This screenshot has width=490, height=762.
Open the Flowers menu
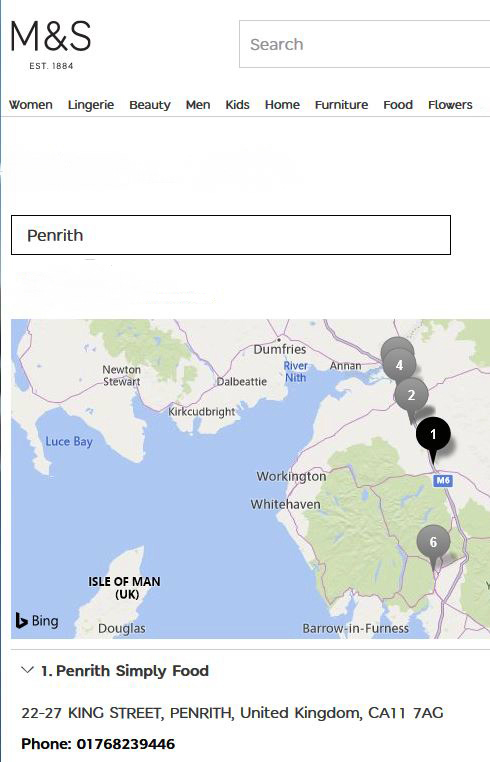coord(450,104)
